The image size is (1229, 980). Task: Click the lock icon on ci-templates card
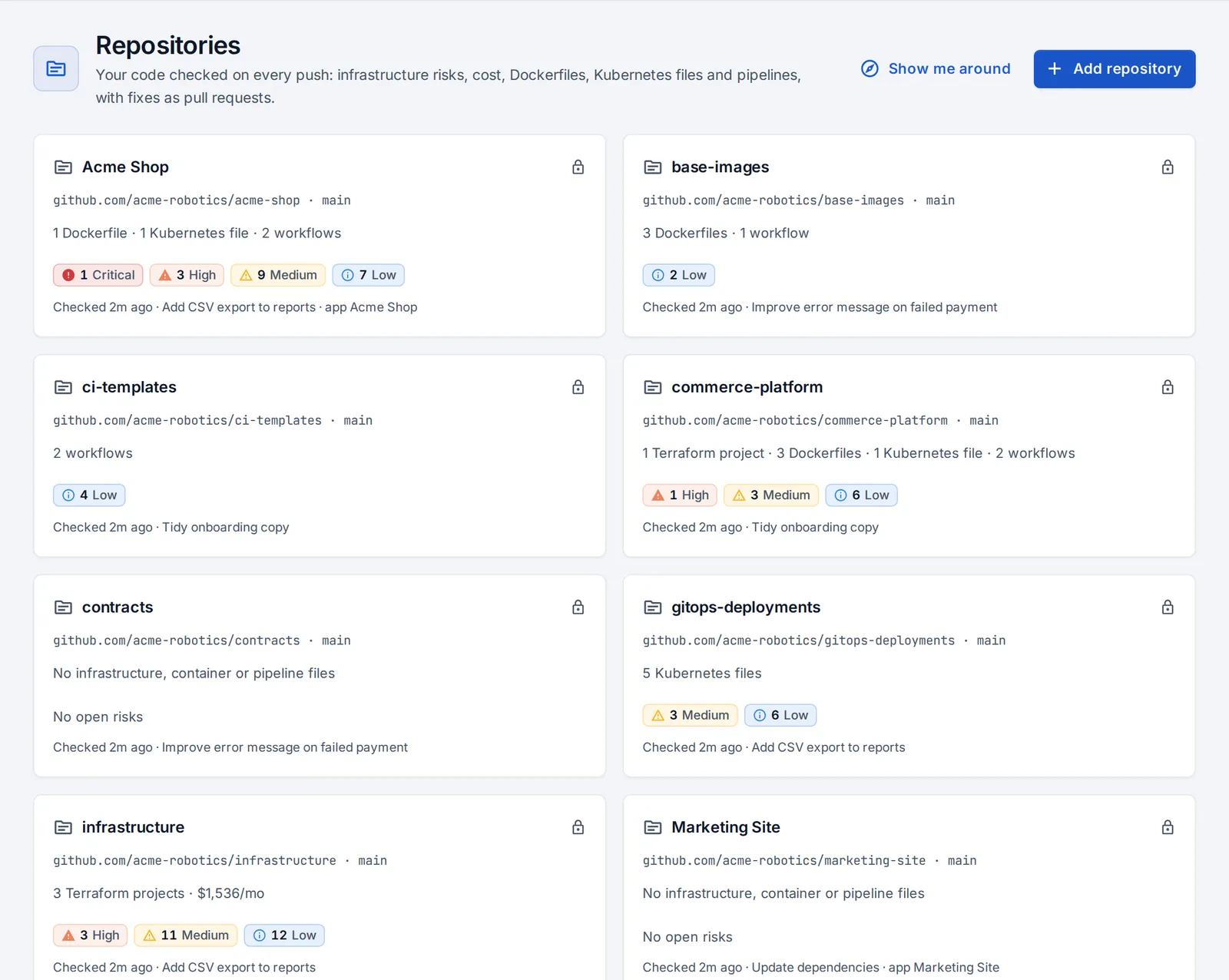[x=578, y=387]
